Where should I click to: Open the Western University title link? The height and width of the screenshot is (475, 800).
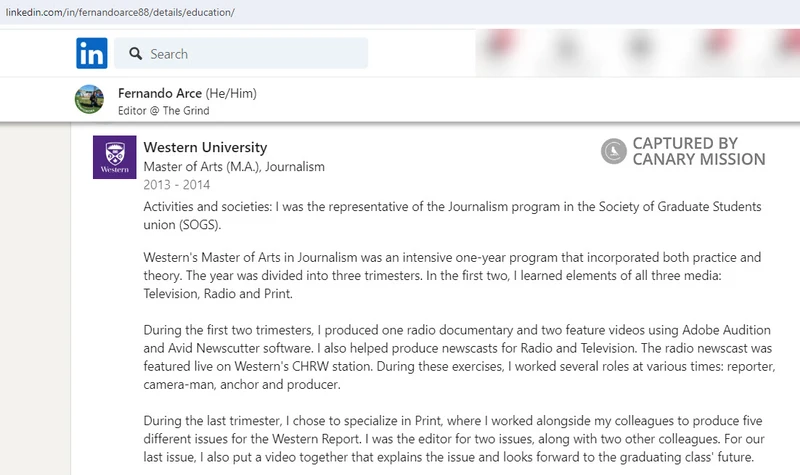pyautogui.click(x=205, y=147)
